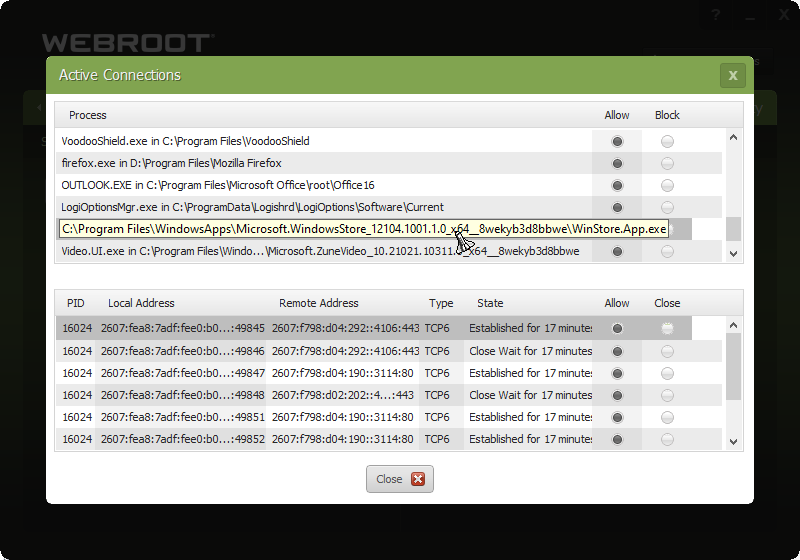800x560 pixels.
Task: Allow connection on local port 49845
Action: point(617,328)
